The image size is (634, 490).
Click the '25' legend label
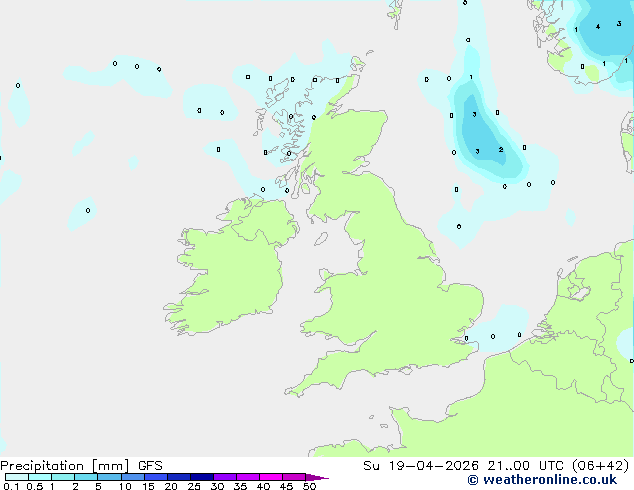194,486
